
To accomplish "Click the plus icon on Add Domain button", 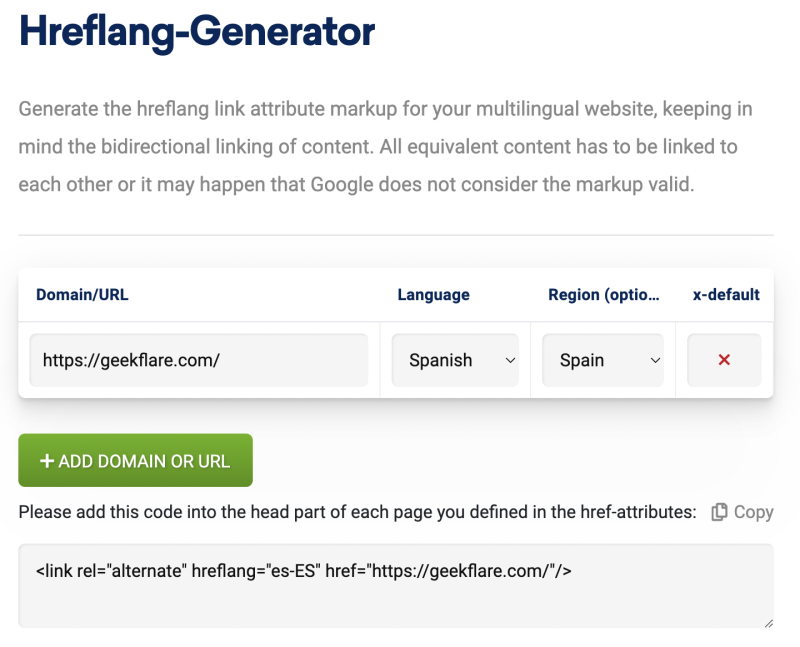I will click(46, 461).
